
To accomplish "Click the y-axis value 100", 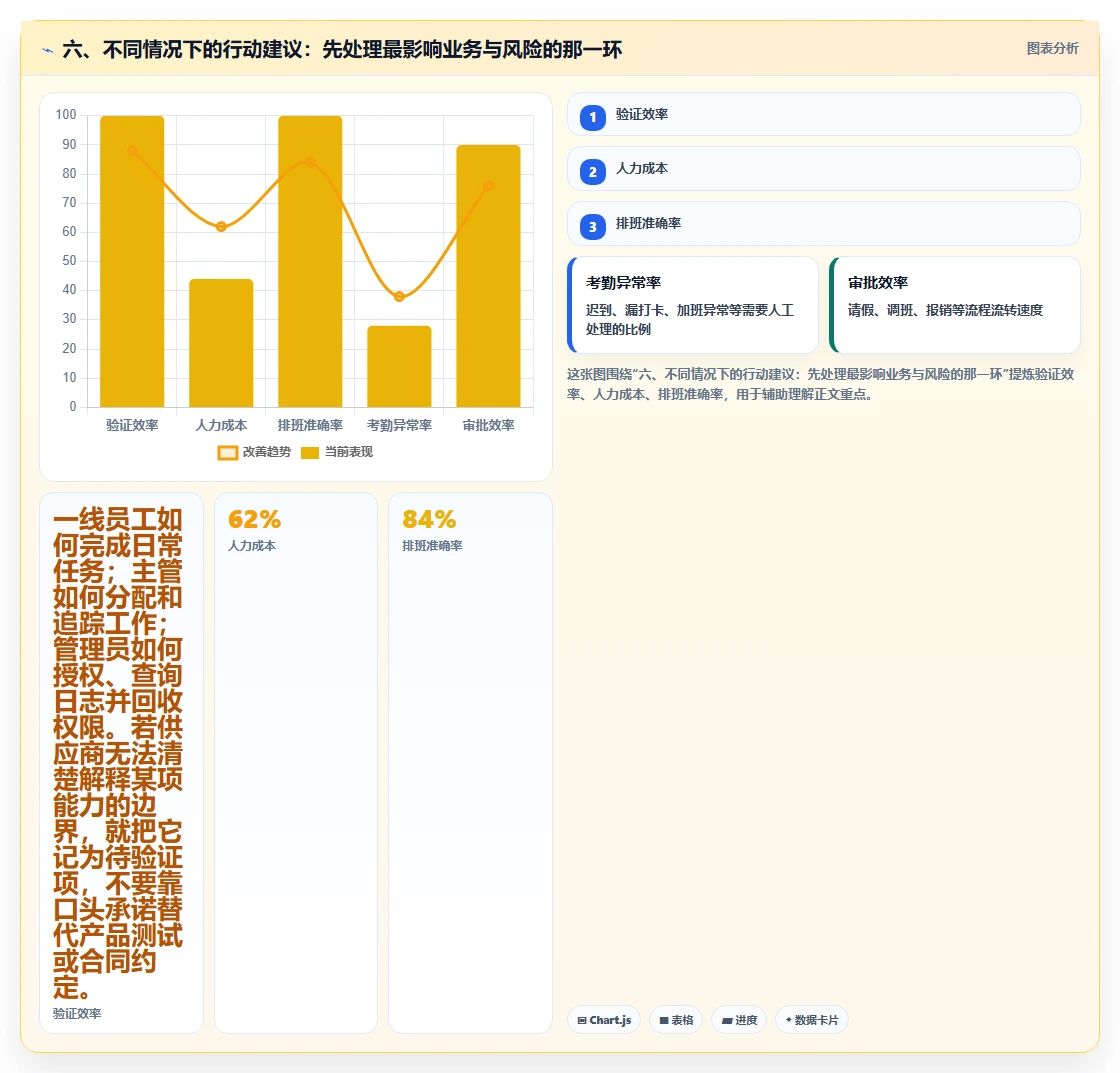I will click(x=66, y=114).
